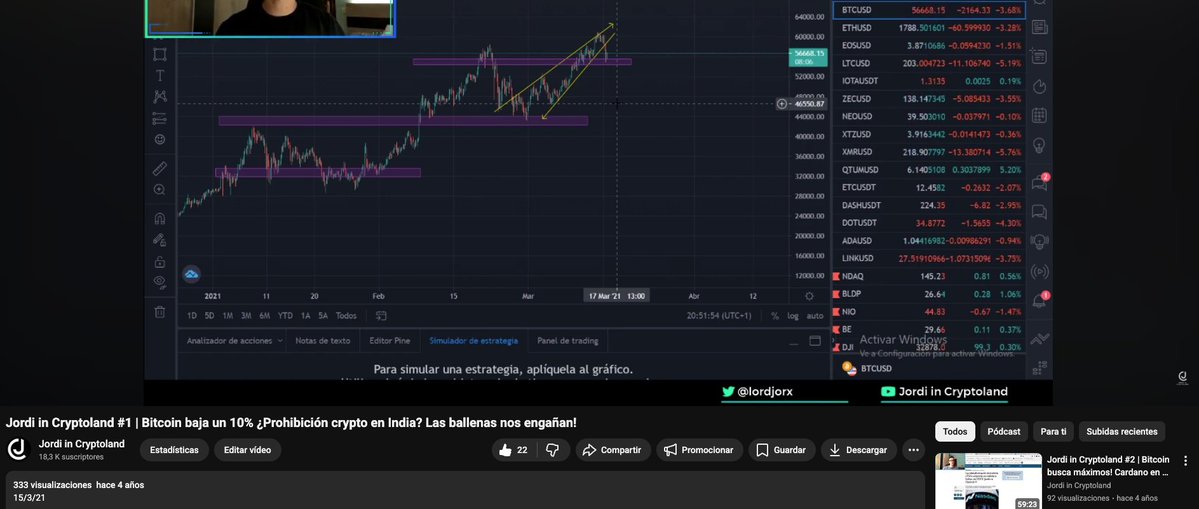1199x509 pixels.
Task: Select the ruler measure tool
Action: (x=160, y=168)
